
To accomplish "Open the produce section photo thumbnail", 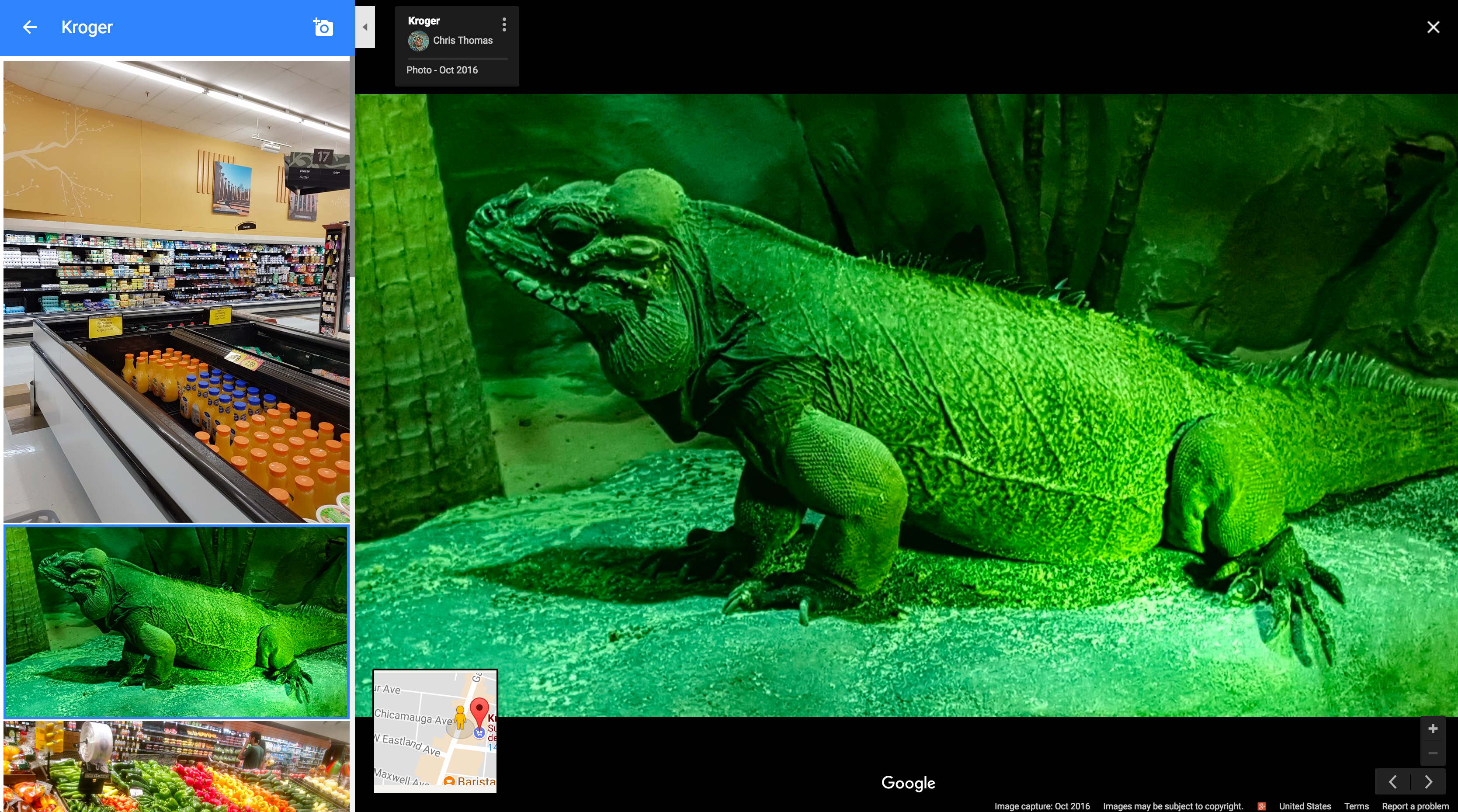I will [176, 766].
